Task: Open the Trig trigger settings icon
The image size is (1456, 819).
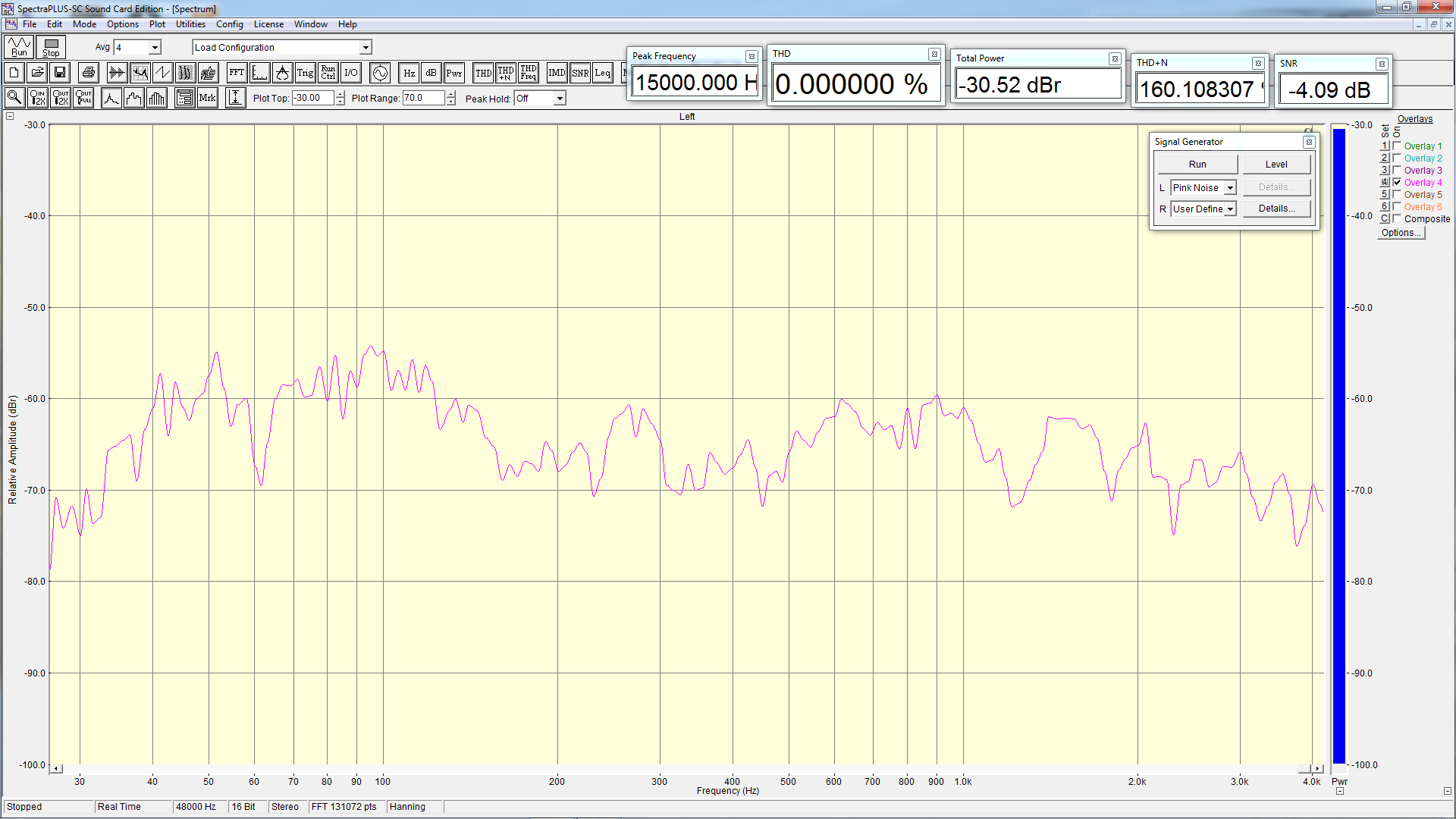Action: 305,73
